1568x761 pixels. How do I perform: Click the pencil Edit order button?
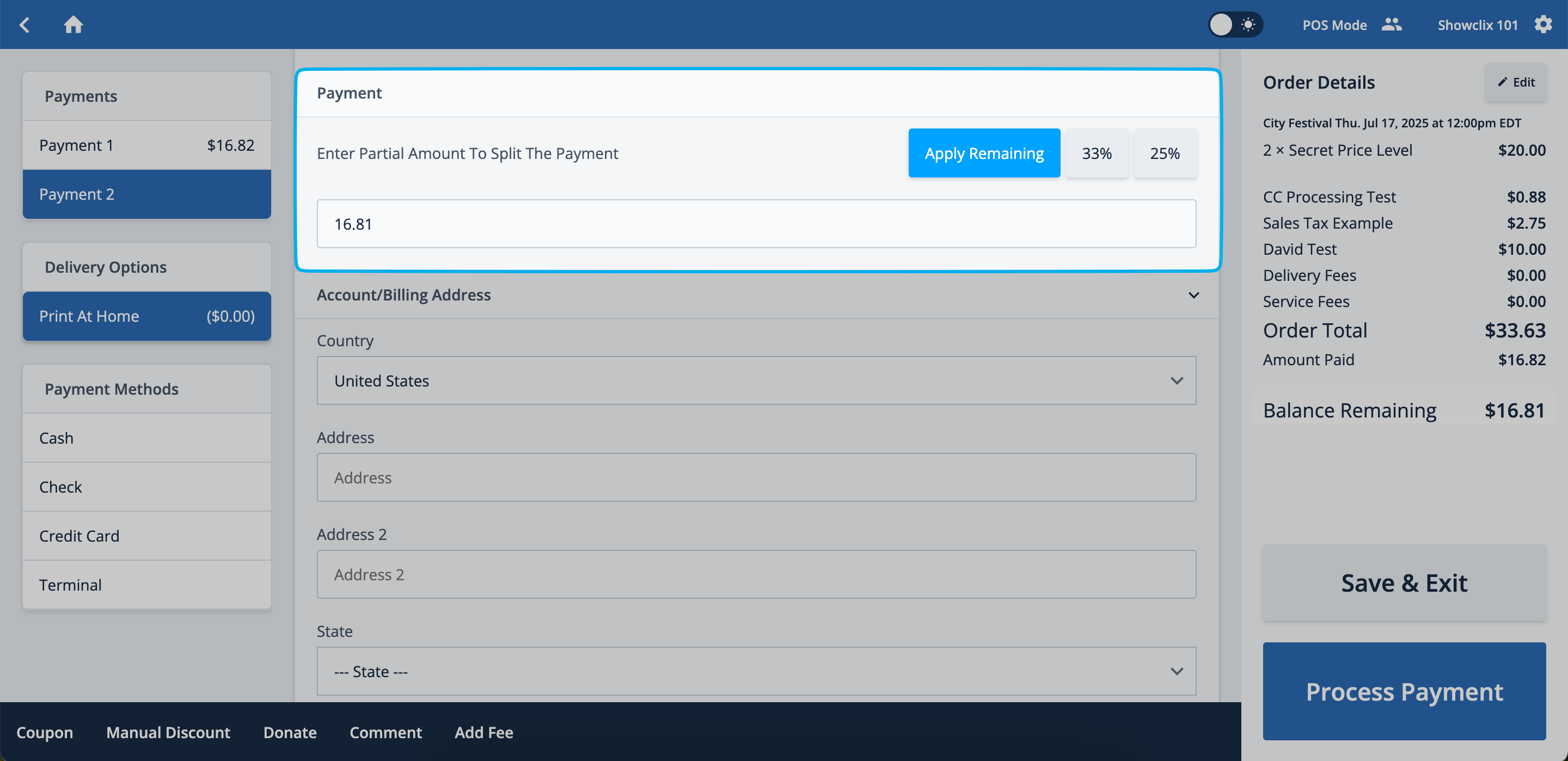tap(1516, 82)
